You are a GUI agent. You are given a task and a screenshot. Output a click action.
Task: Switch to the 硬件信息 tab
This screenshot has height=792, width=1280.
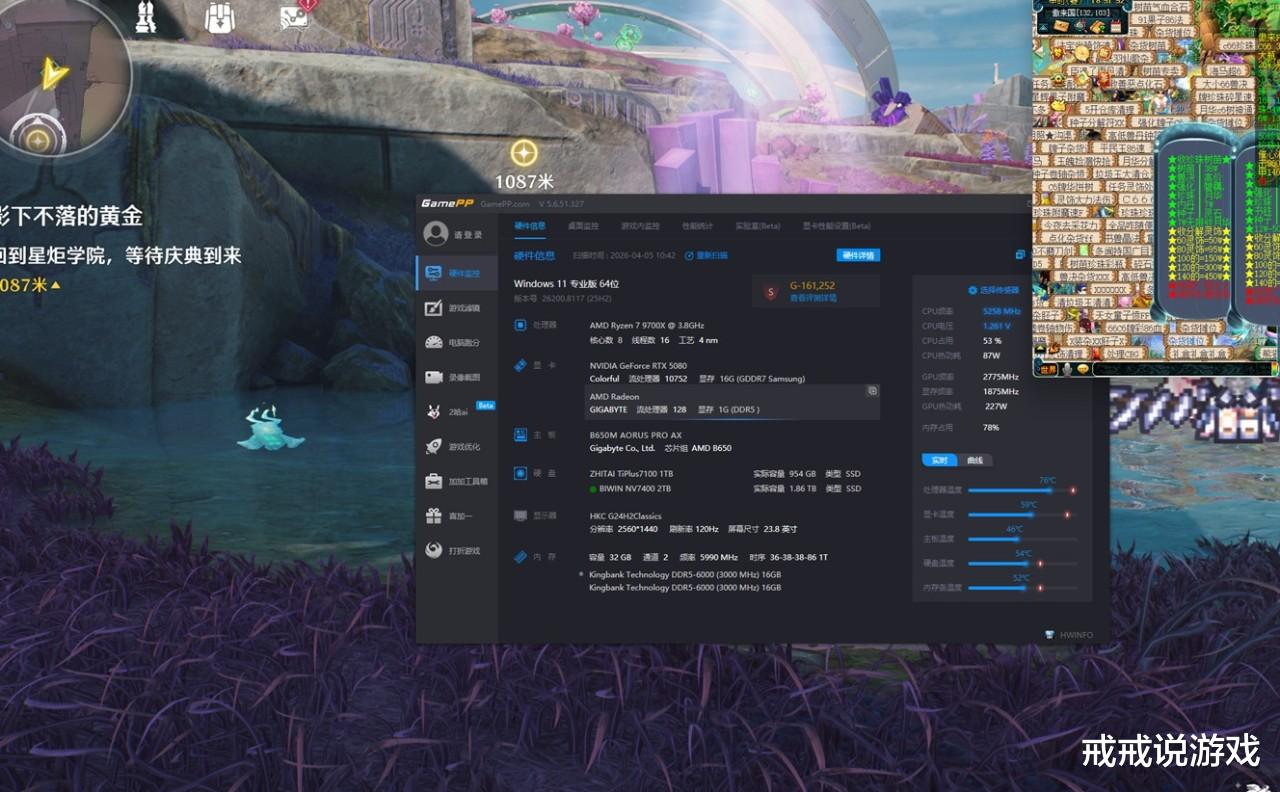point(530,226)
